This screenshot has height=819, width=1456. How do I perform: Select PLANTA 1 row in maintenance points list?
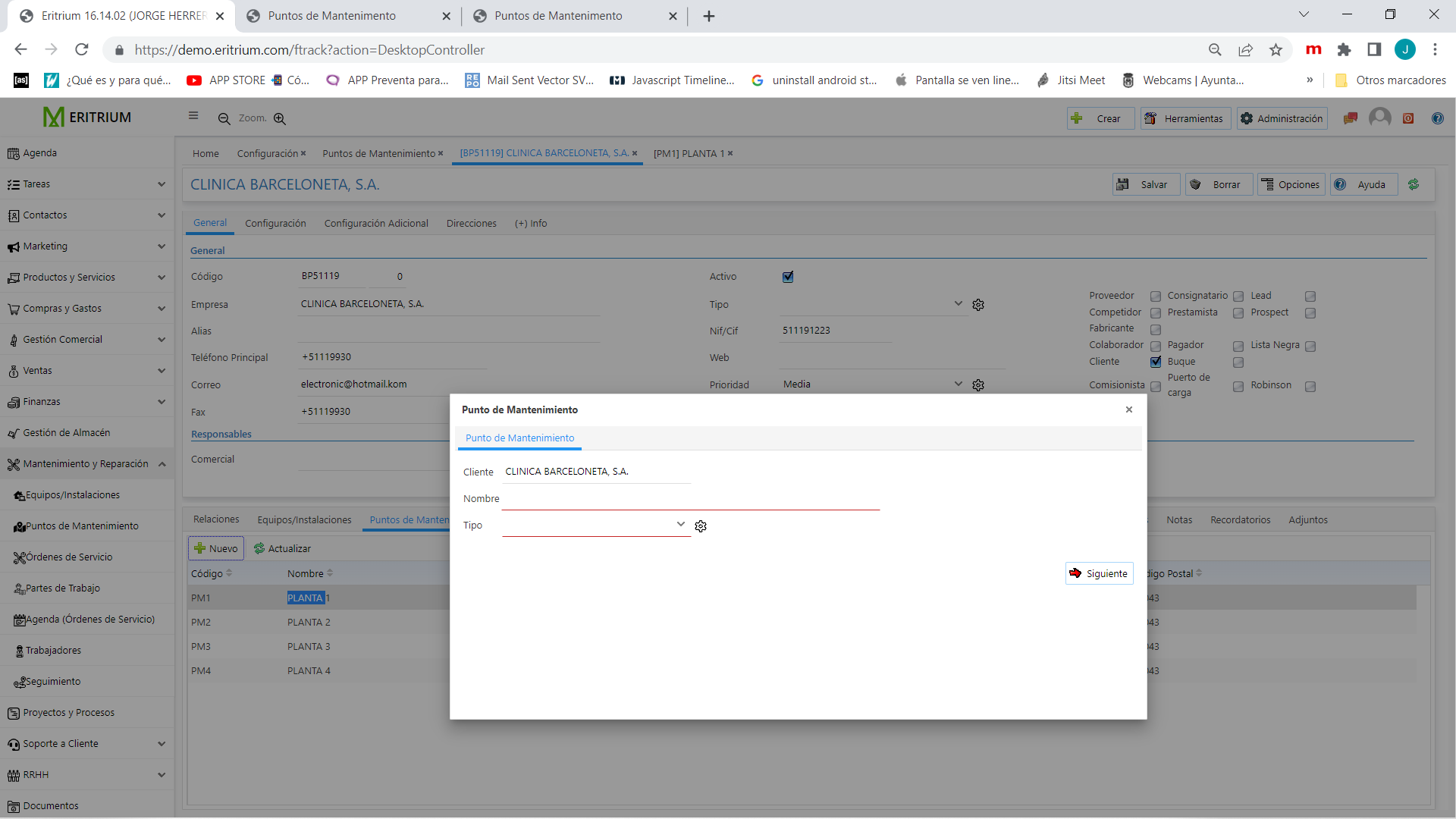(307, 597)
